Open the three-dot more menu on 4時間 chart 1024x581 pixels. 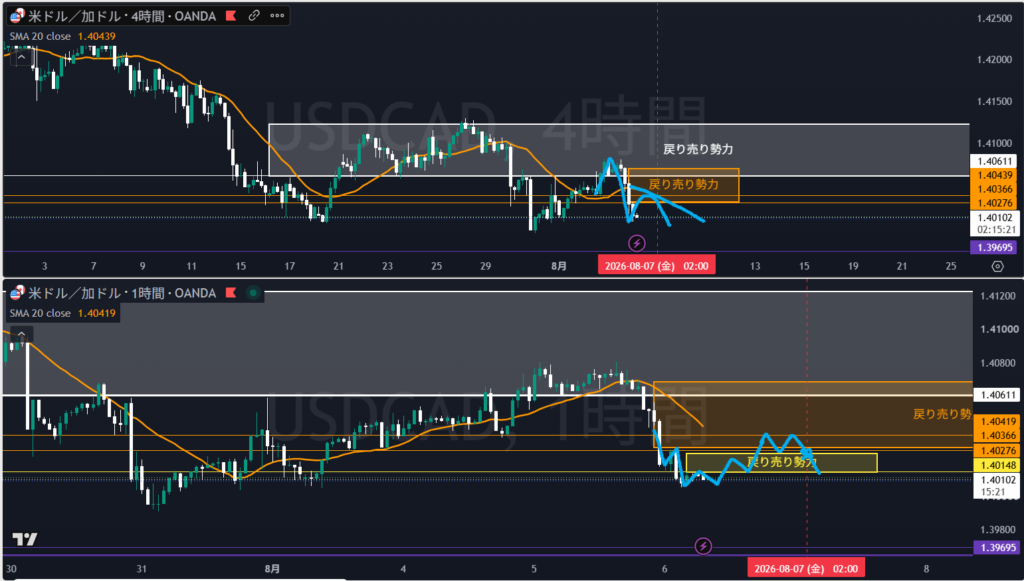click(277, 16)
